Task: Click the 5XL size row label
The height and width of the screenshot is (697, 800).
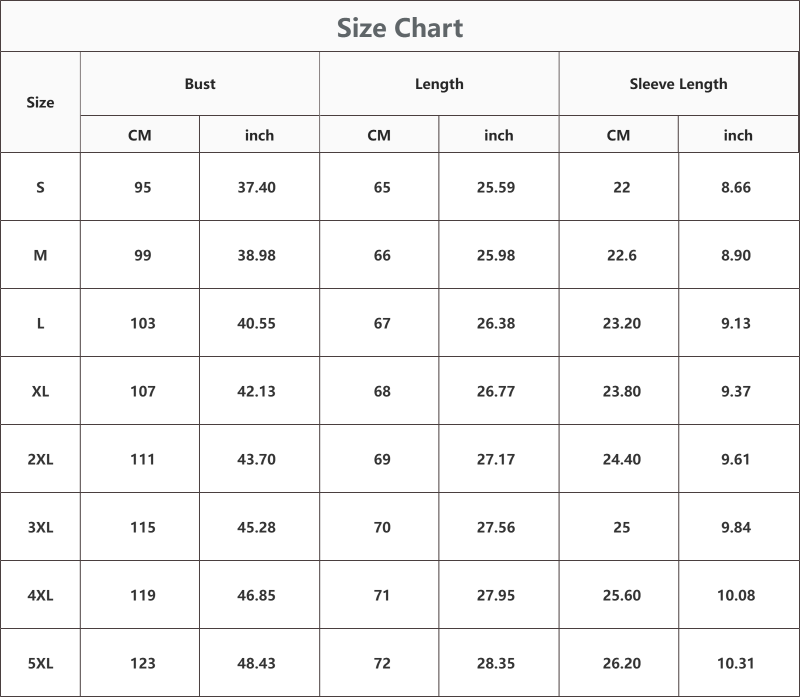Action: click(x=40, y=663)
